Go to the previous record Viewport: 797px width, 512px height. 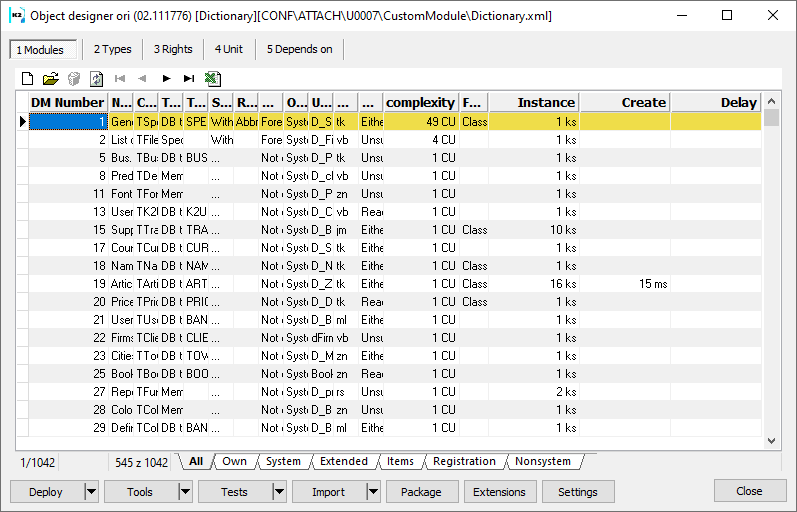pyautogui.click(x=142, y=78)
